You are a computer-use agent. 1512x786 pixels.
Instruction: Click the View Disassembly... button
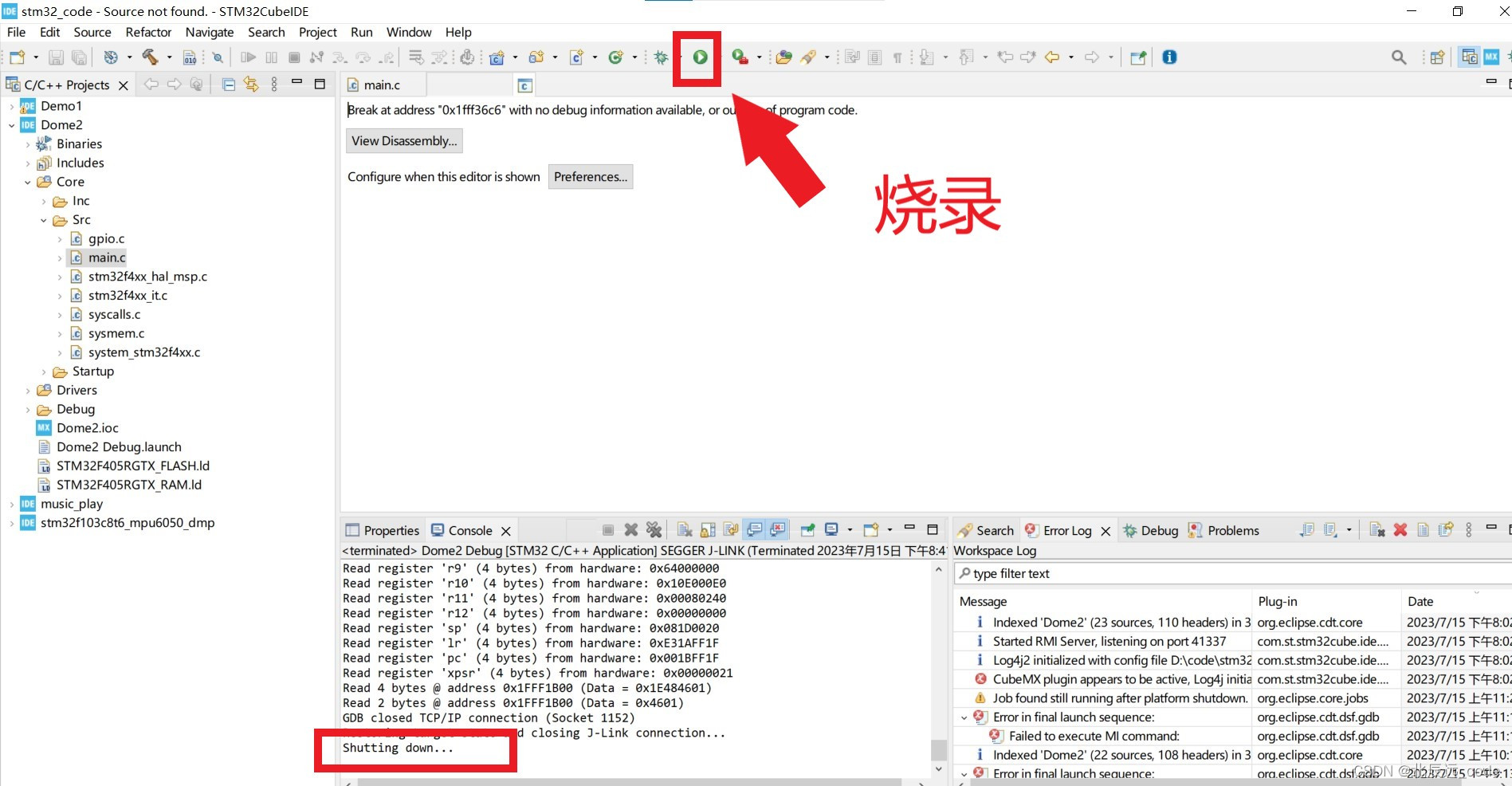point(404,141)
